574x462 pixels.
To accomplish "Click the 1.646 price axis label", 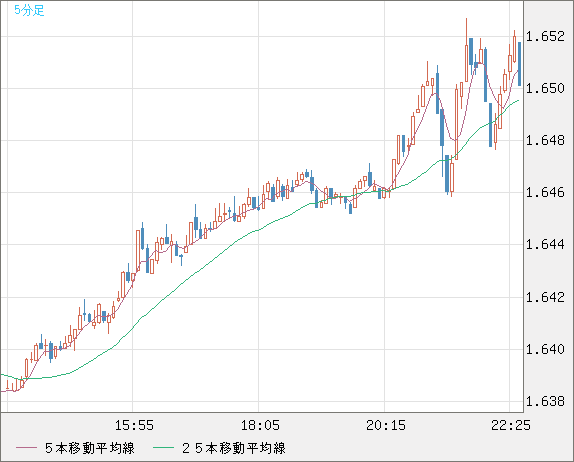I will (545, 192).
